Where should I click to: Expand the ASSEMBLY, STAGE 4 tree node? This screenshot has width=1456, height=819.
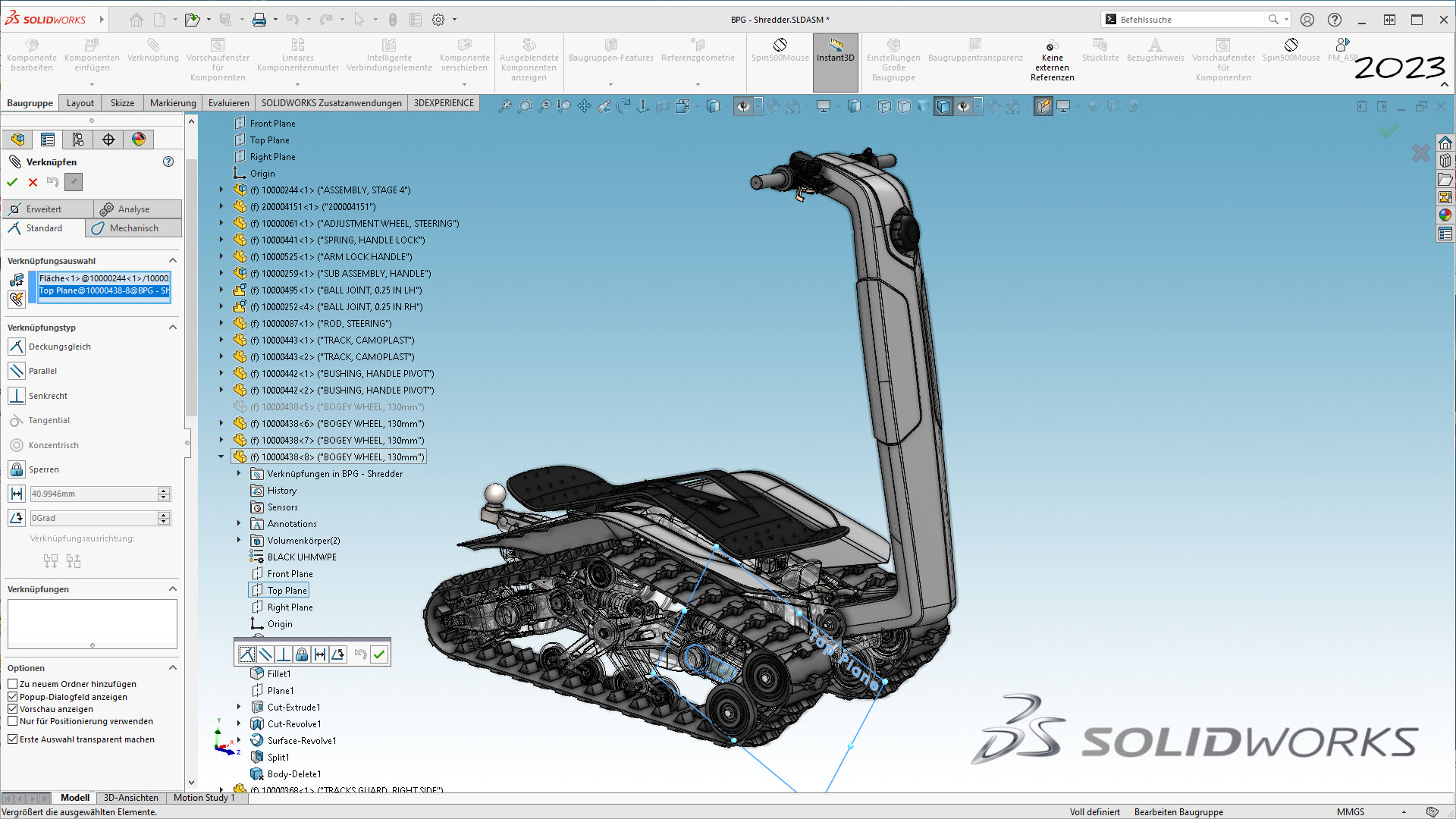pyautogui.click(x=221, y=190)
